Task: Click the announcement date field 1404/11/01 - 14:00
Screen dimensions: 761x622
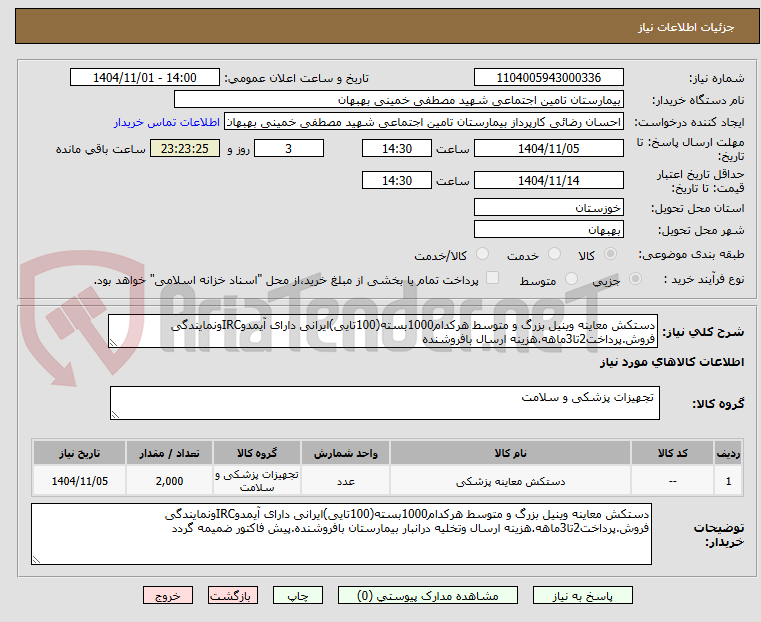Action: [x=145, y=78]
